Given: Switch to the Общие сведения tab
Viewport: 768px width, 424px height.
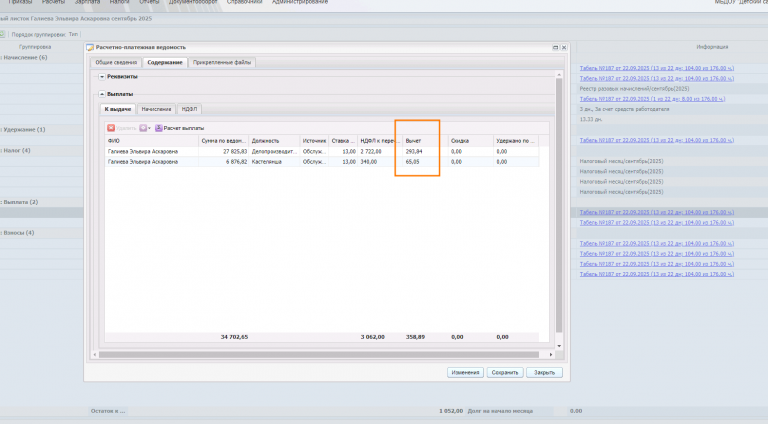Looking at the screenshot, I should pos(116,62).
